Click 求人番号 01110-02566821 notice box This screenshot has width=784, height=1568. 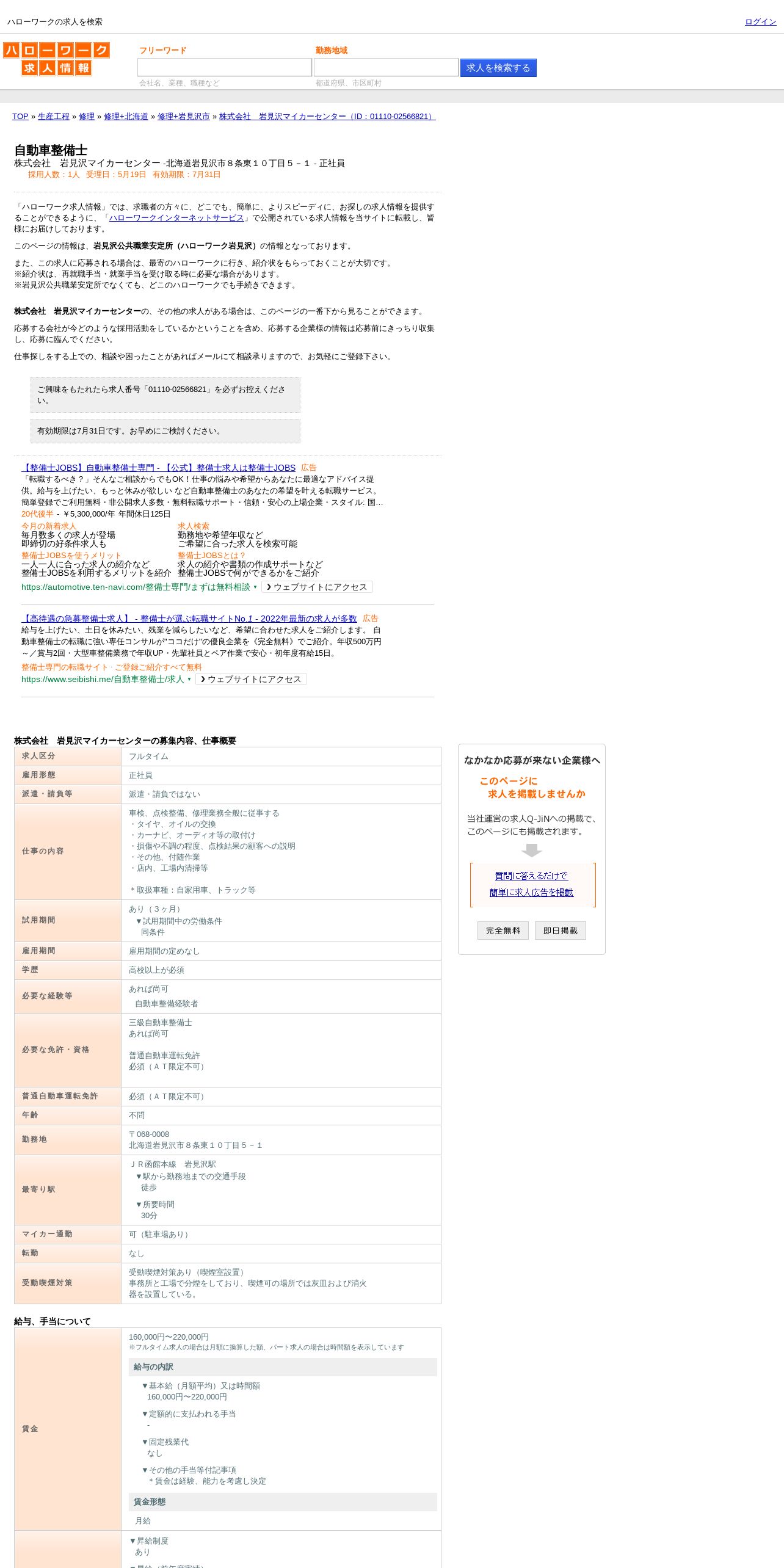(x=165, y=395)
